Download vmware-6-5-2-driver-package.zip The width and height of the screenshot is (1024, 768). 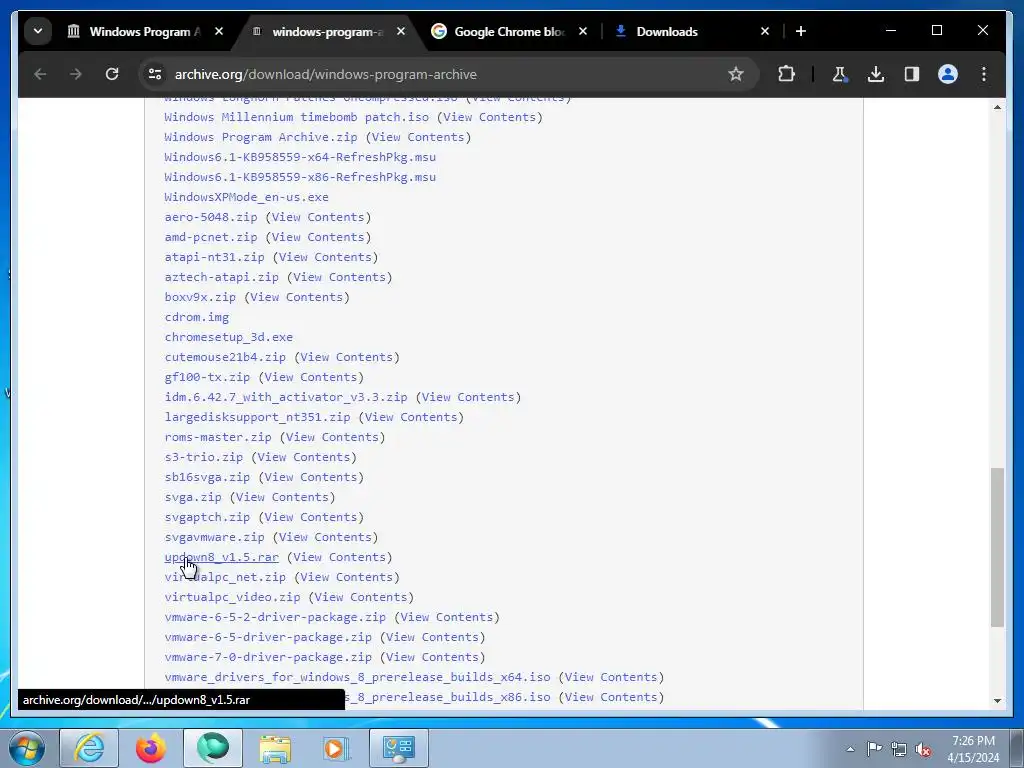(275, 617)
